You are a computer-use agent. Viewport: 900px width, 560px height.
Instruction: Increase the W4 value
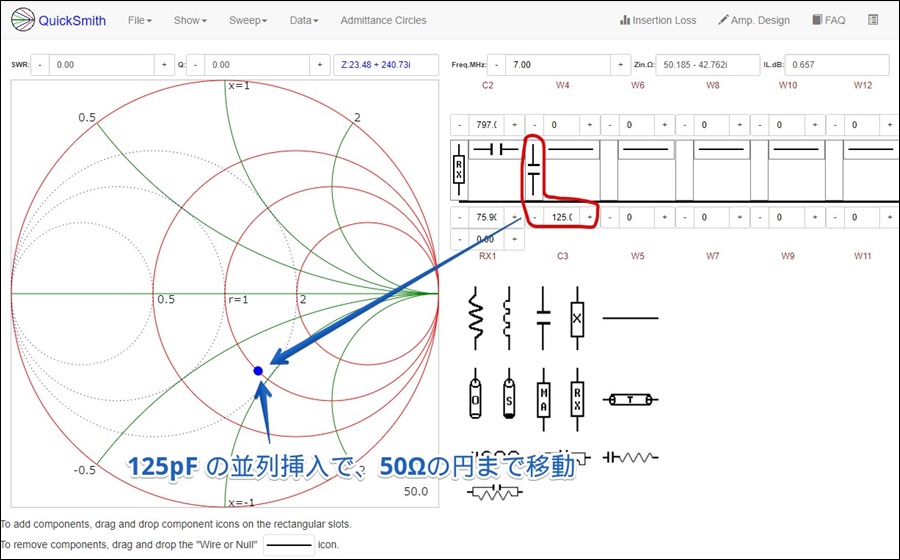(589, 125)
